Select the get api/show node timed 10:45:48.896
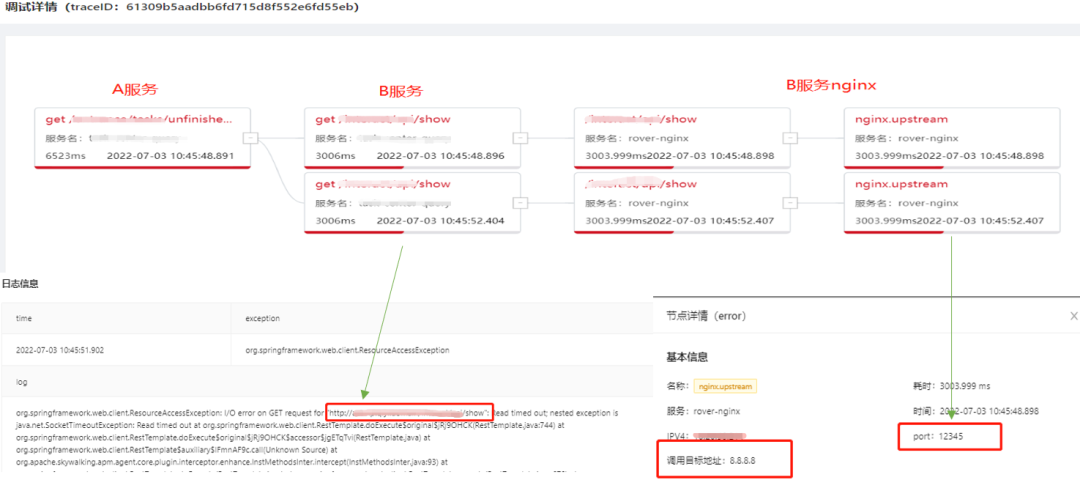Screen dimensions: 1080x480 pos(413,138)
